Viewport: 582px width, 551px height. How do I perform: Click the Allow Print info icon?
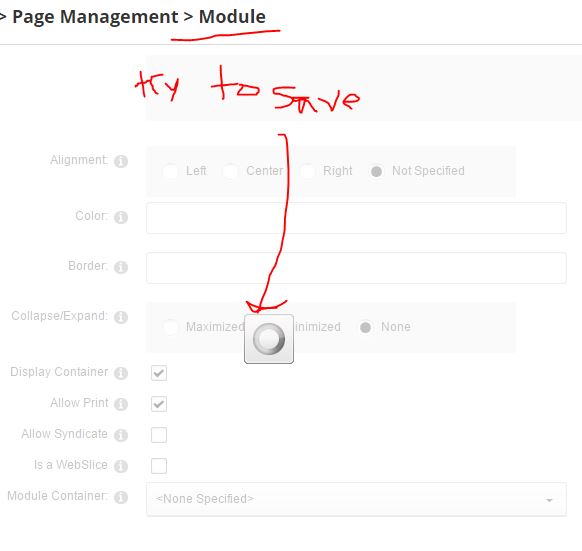click(121, 404)
